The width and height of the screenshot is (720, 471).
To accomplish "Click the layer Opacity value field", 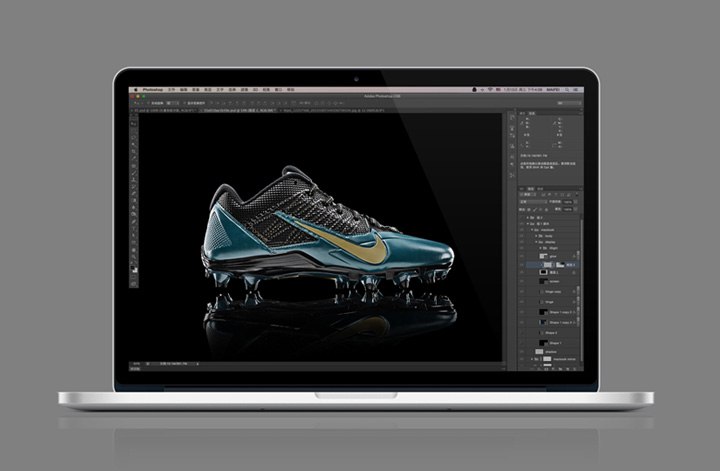I will point(568,202).
